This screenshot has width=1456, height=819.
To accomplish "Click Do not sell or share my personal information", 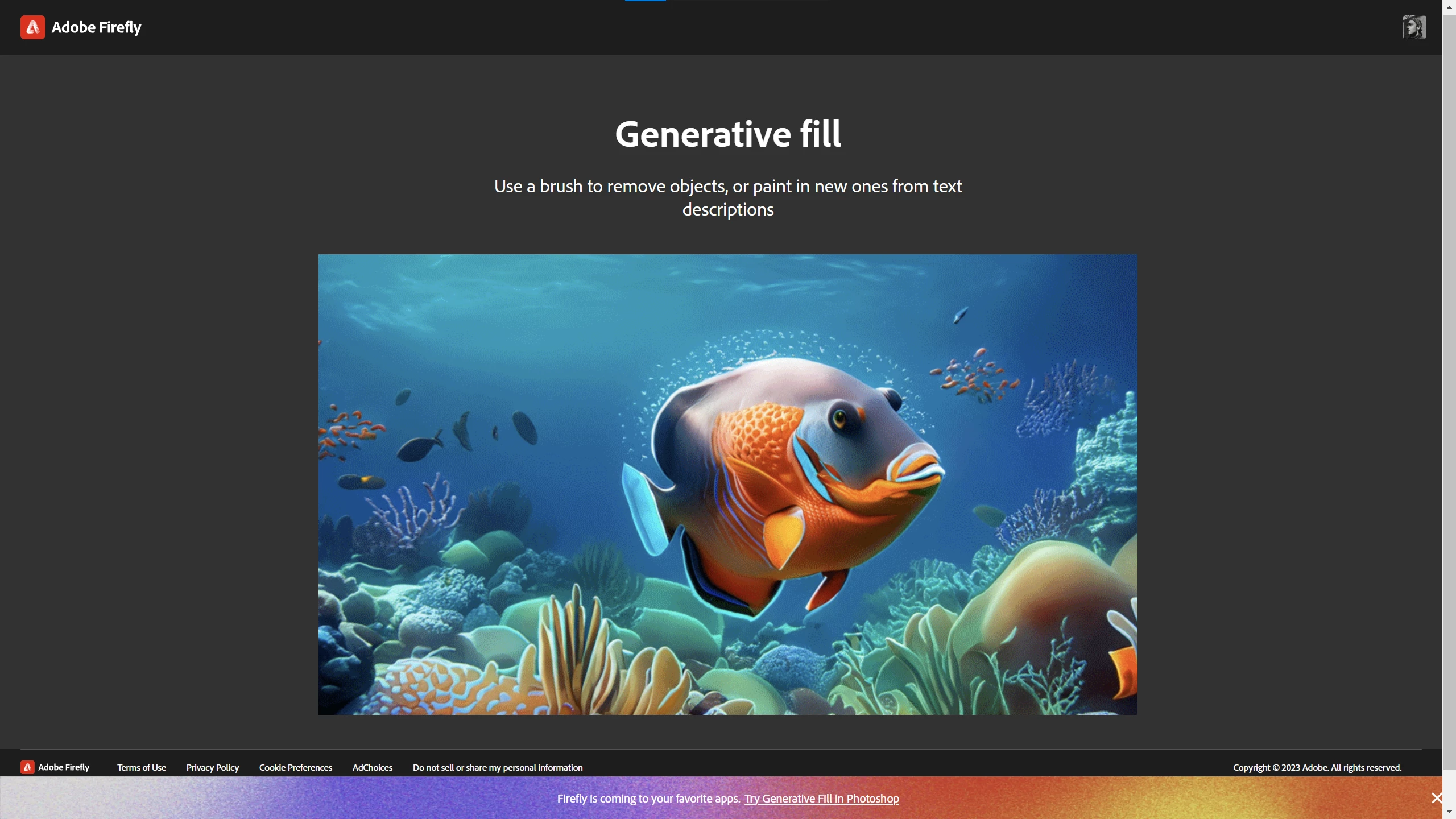I will click(498, 767).
